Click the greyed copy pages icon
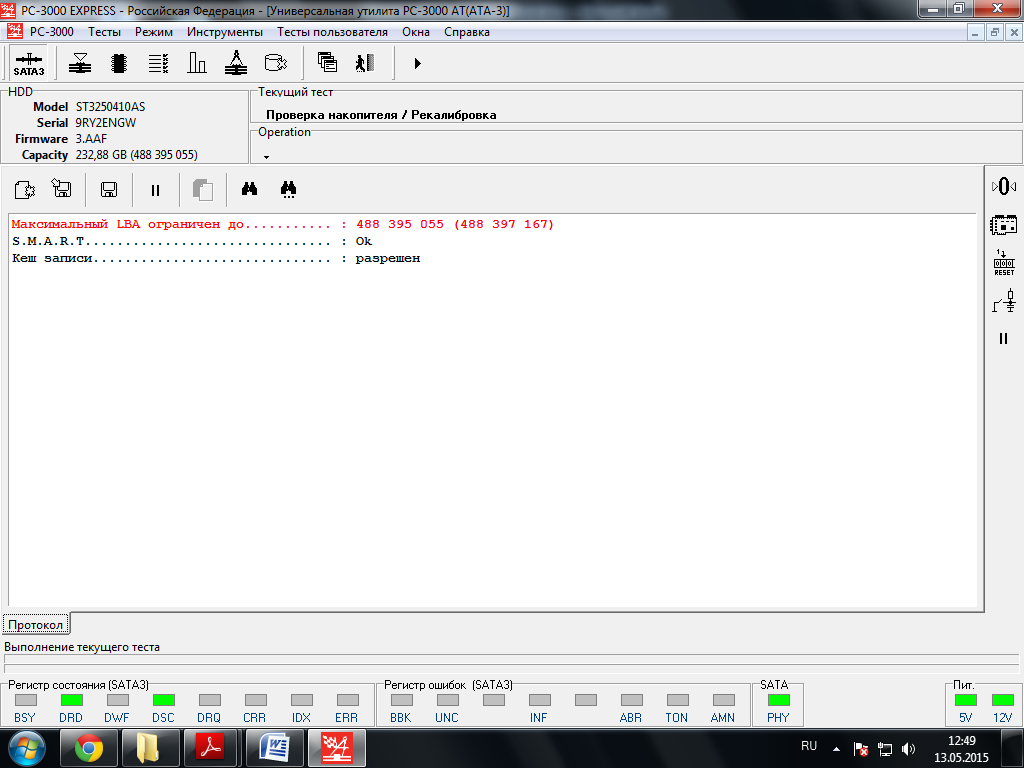The image size is (1024, 768). pos(203,190)
